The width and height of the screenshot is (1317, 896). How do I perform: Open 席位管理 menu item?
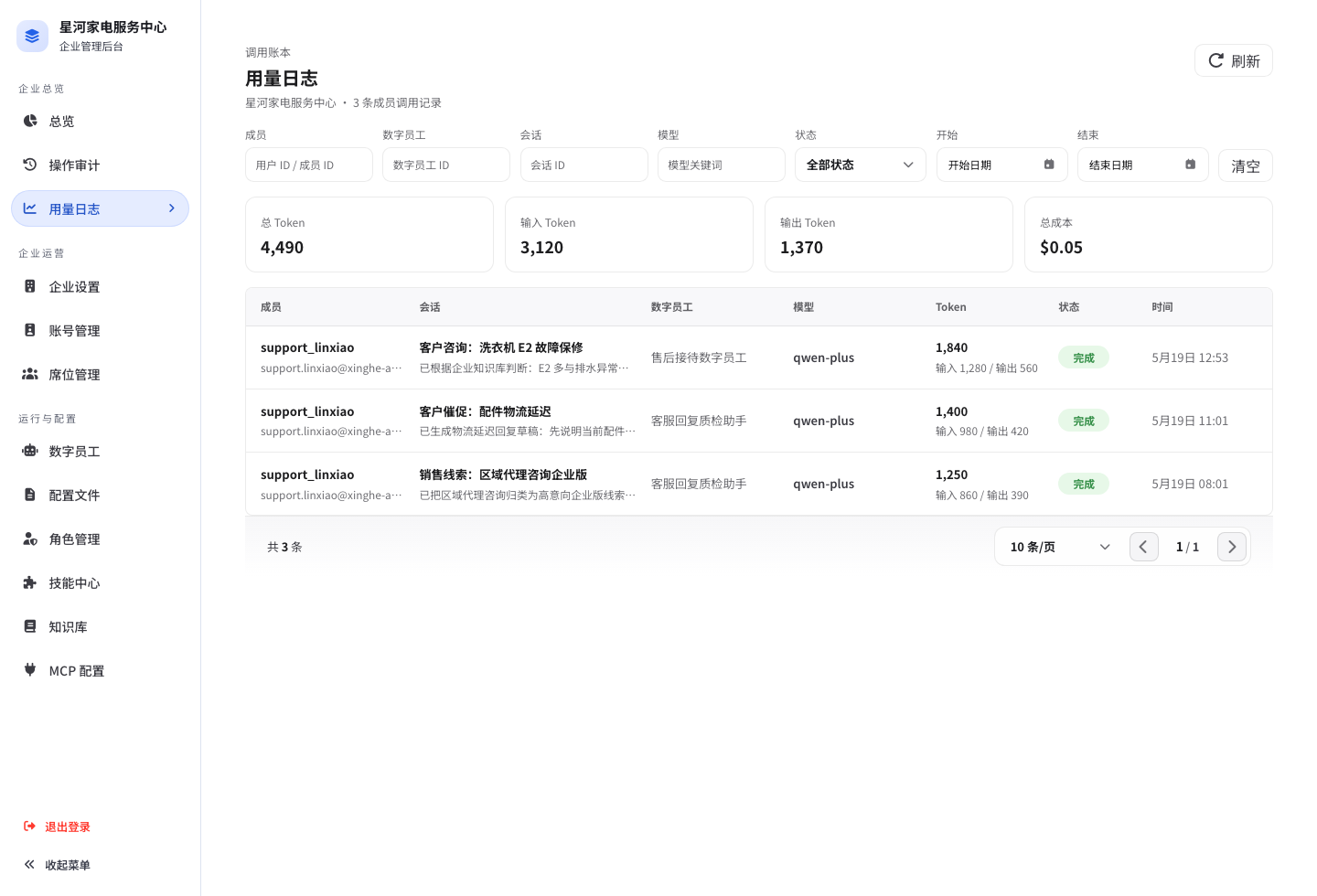pyautogui.click(x=100, y=374)
